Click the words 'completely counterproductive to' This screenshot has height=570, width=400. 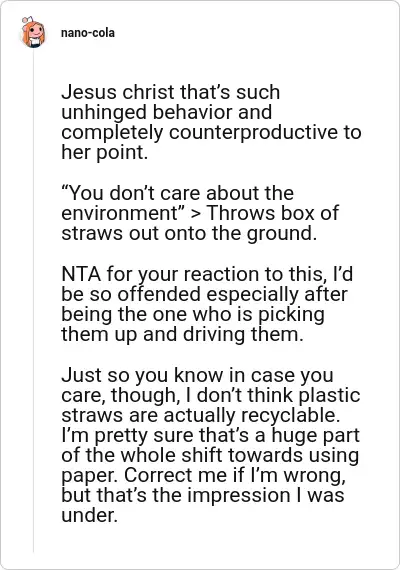211,132
